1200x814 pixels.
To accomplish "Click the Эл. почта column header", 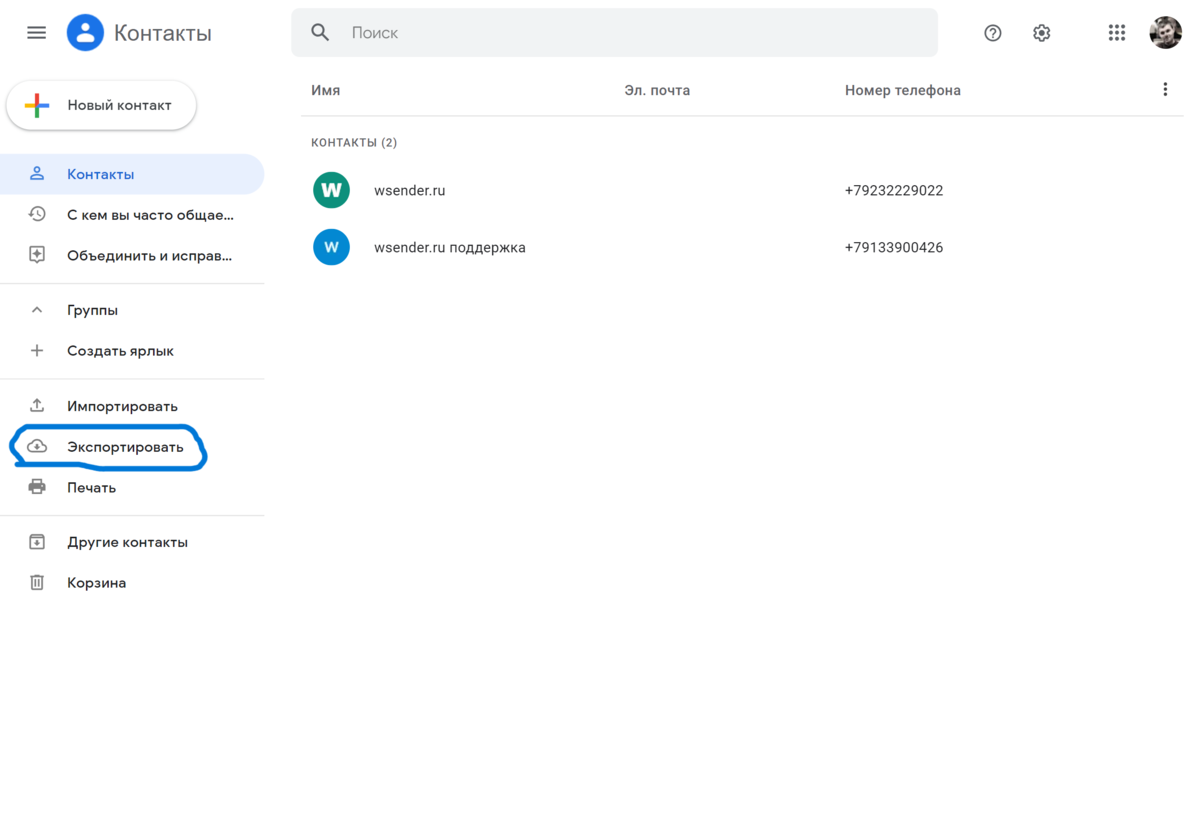I will (657, 90).
